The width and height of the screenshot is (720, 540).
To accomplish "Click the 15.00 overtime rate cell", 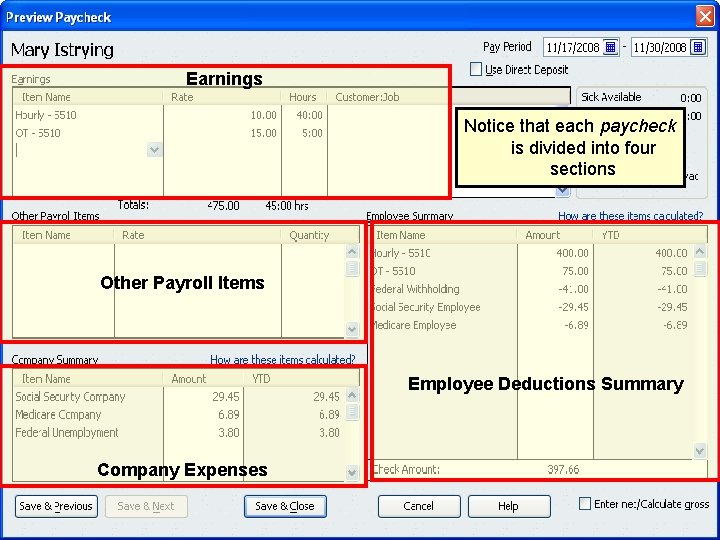I will pos(264,133).
